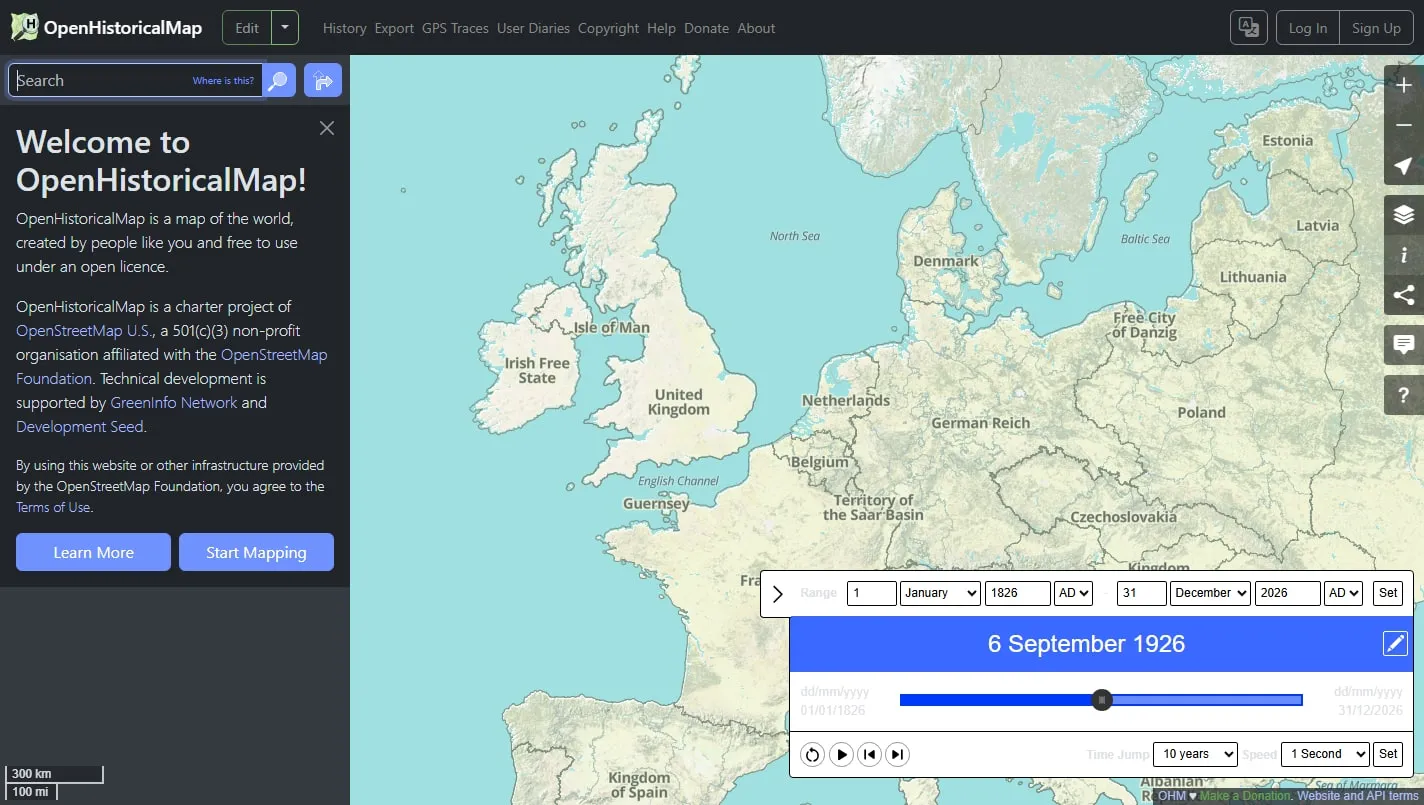Open the About page
The width and height of the screenshot is (1424, 805).
[x=756, y=28]
